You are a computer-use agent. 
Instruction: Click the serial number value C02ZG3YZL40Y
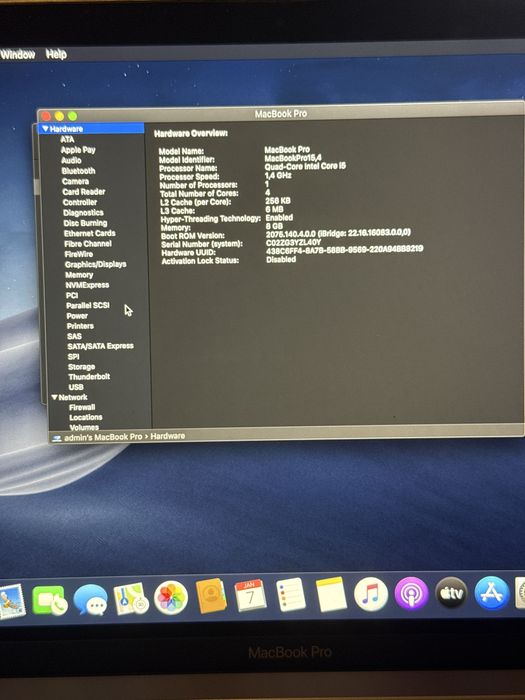pos(293,242)
